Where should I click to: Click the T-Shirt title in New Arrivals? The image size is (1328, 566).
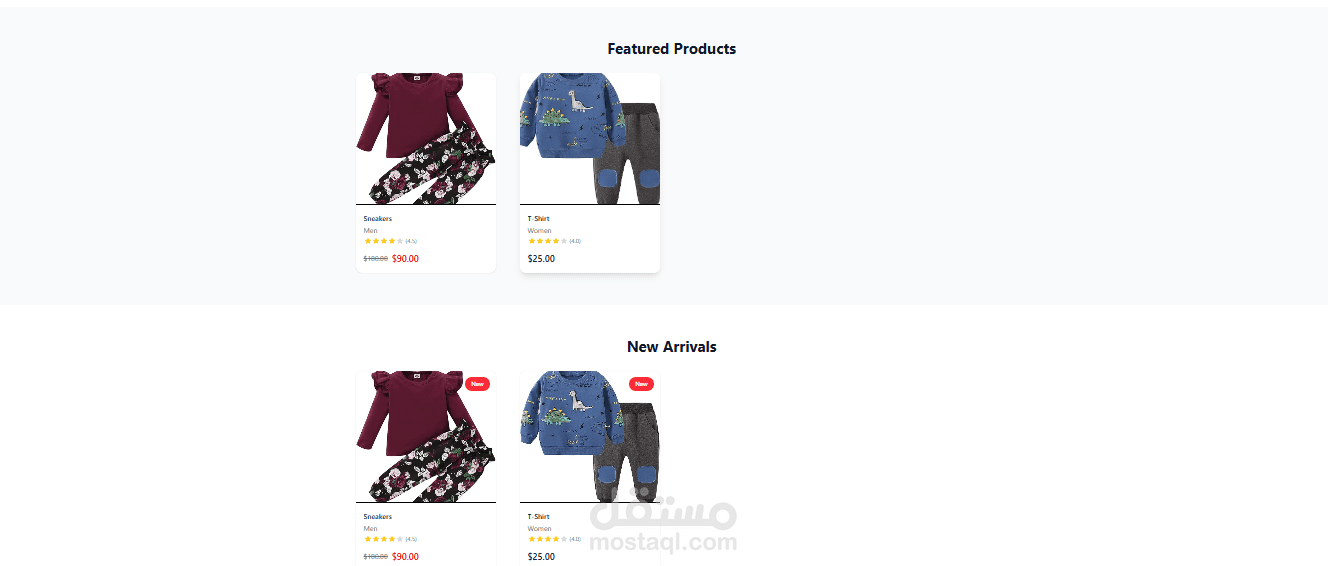tap(539, 517)
